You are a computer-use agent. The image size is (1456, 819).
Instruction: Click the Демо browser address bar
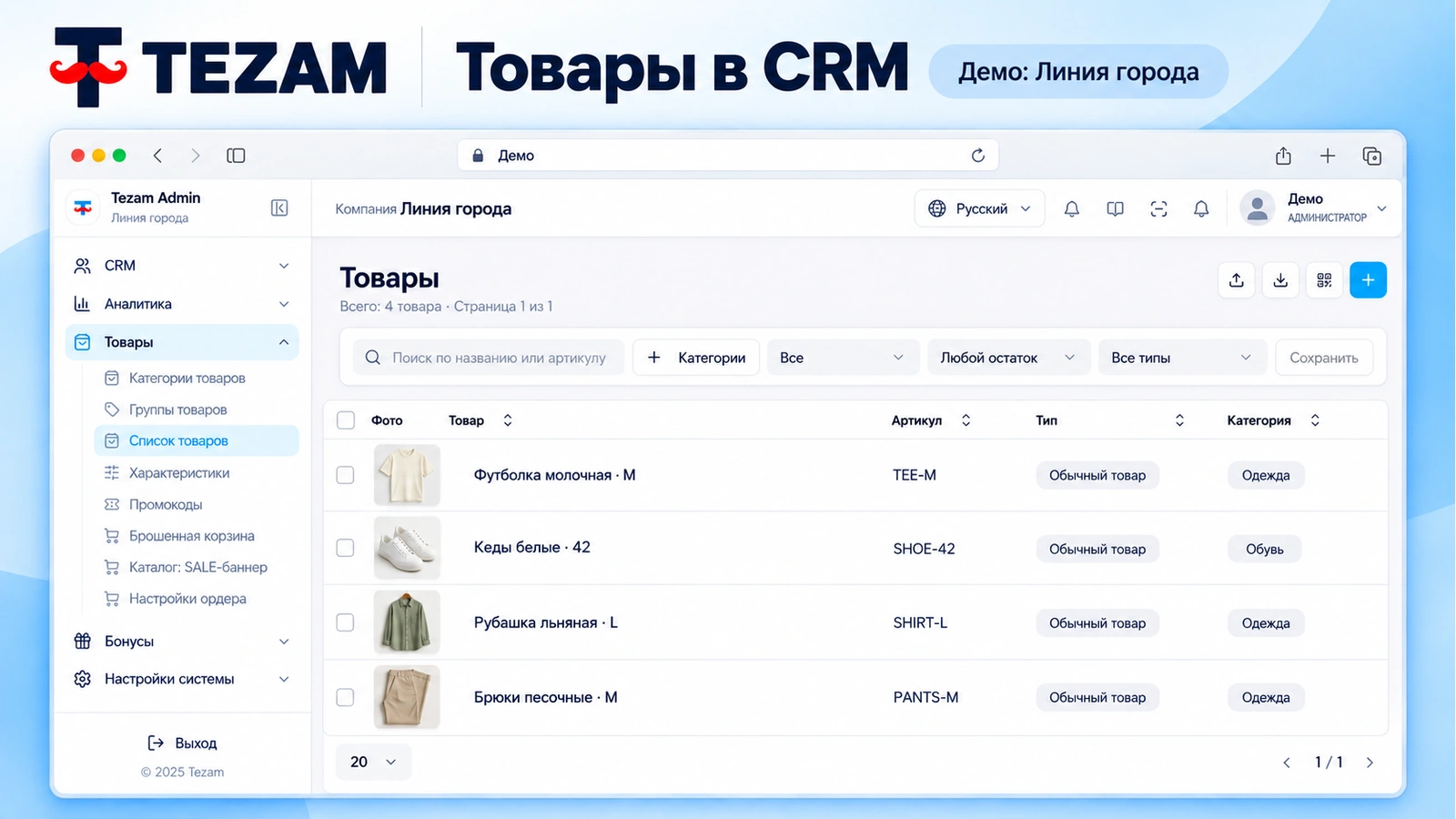[x=728, y=156]
